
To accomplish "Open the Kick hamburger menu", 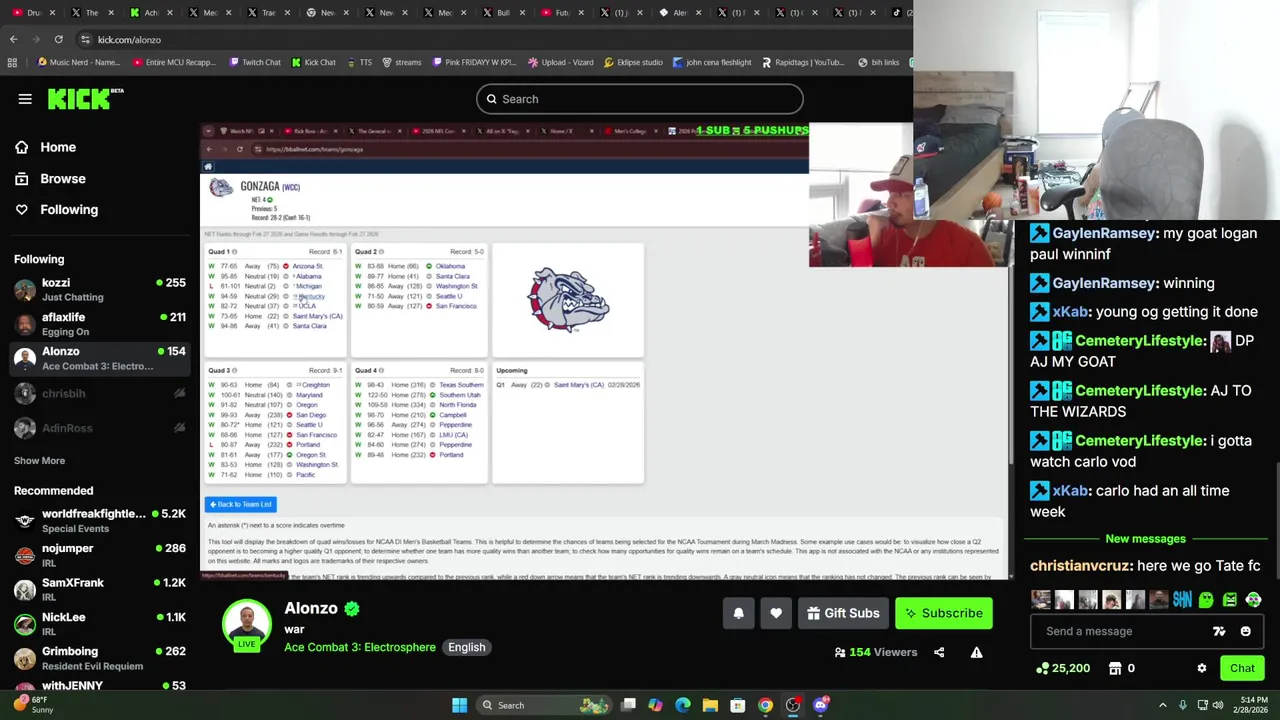I will [x=25, y=99].
